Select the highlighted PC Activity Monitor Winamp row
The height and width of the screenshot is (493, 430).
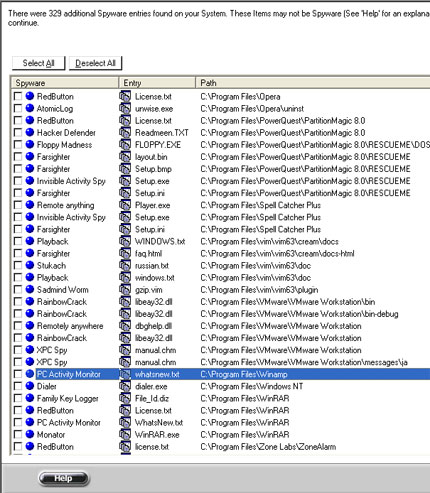(233, 374)
